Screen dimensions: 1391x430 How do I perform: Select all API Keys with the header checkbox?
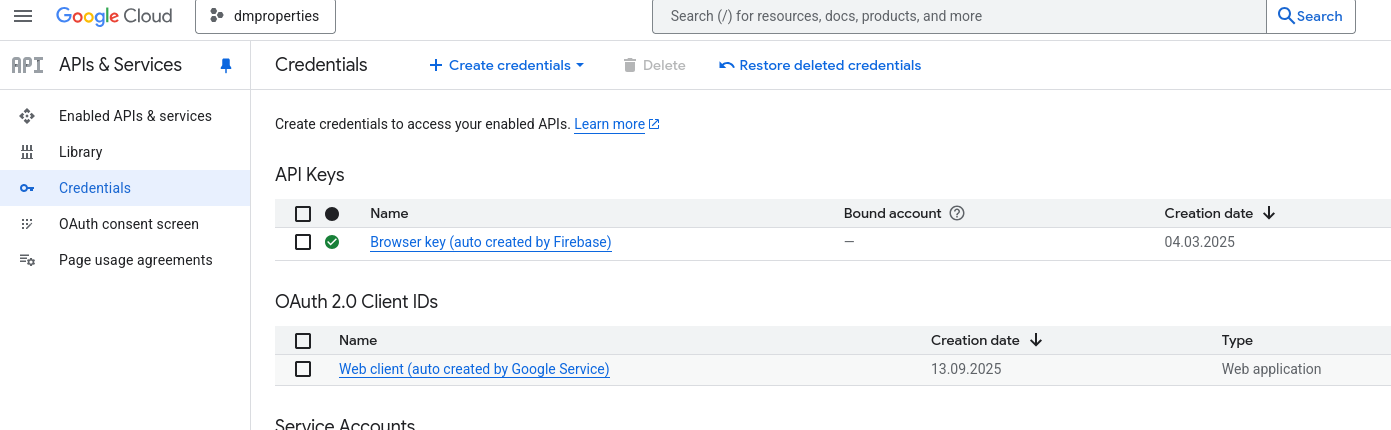(303, 214)
